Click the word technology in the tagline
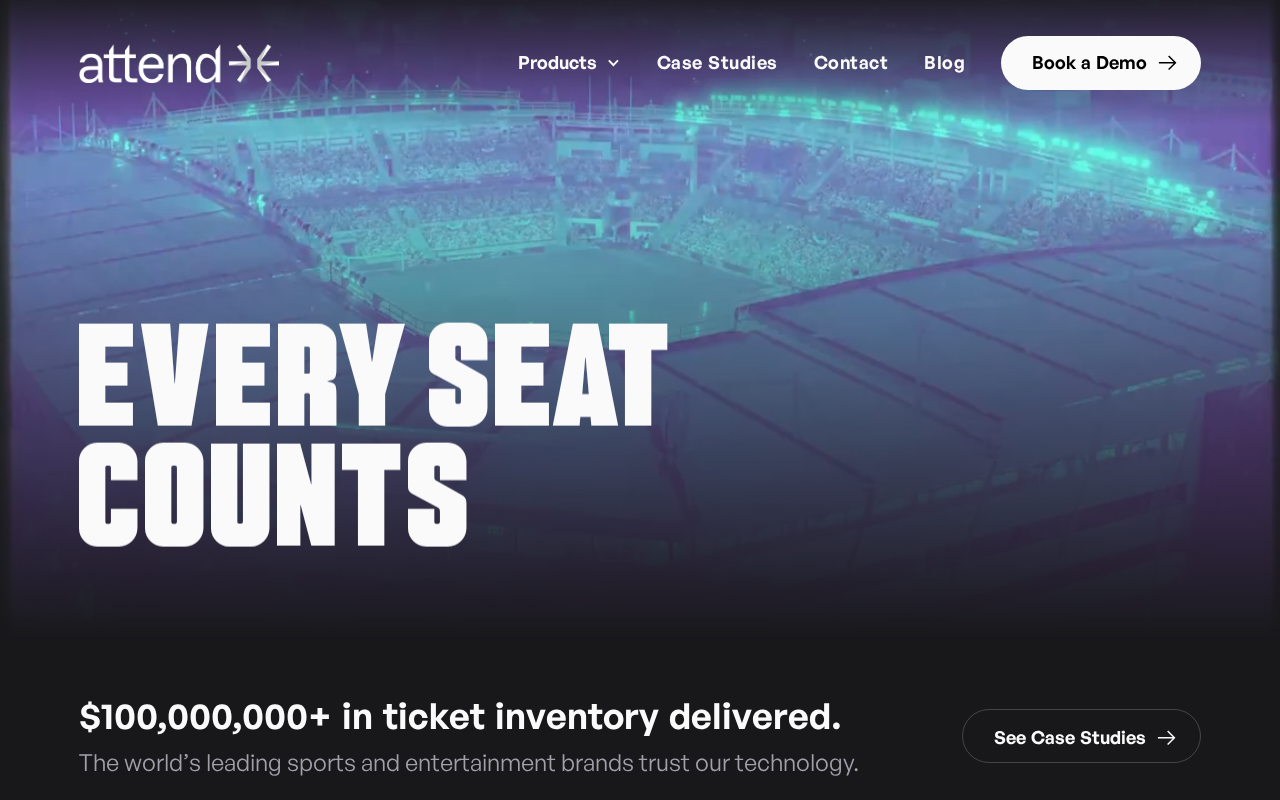 [796, 763]
